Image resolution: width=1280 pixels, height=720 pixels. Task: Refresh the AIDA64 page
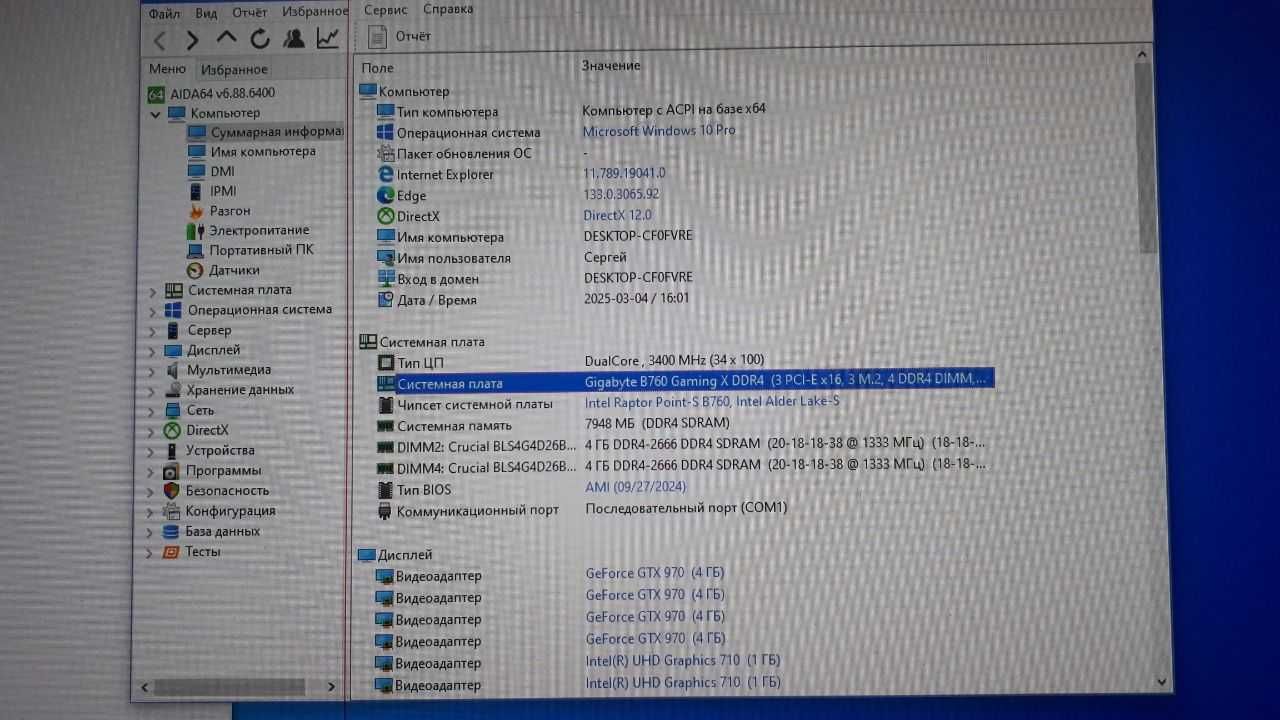tap(260, 39)
